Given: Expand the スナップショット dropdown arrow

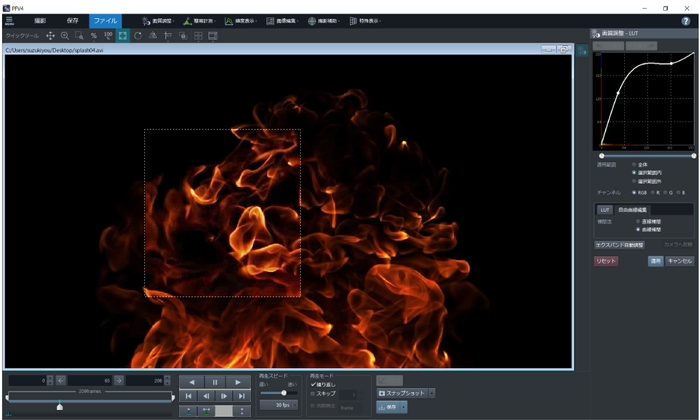Looking at the screenshot, I should click(432, 394).
